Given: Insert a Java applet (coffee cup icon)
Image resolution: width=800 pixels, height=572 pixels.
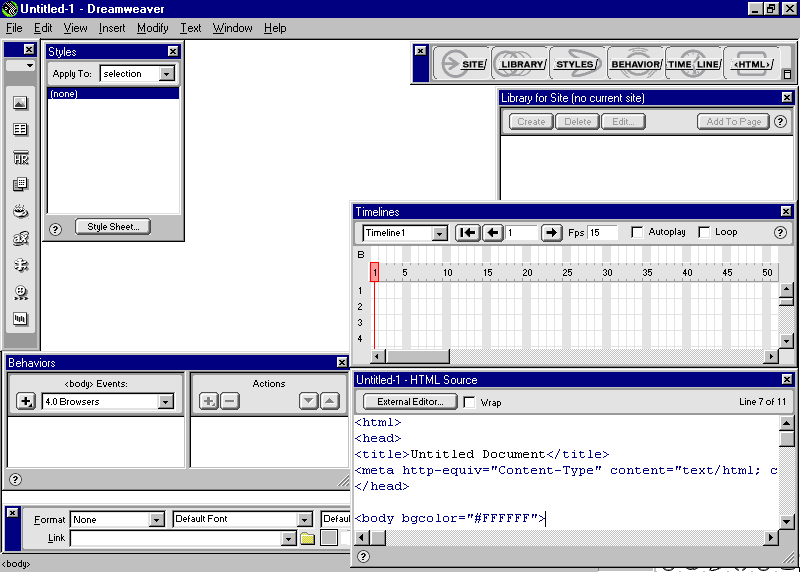Looking at the screenshot, I should coord(20,211).
